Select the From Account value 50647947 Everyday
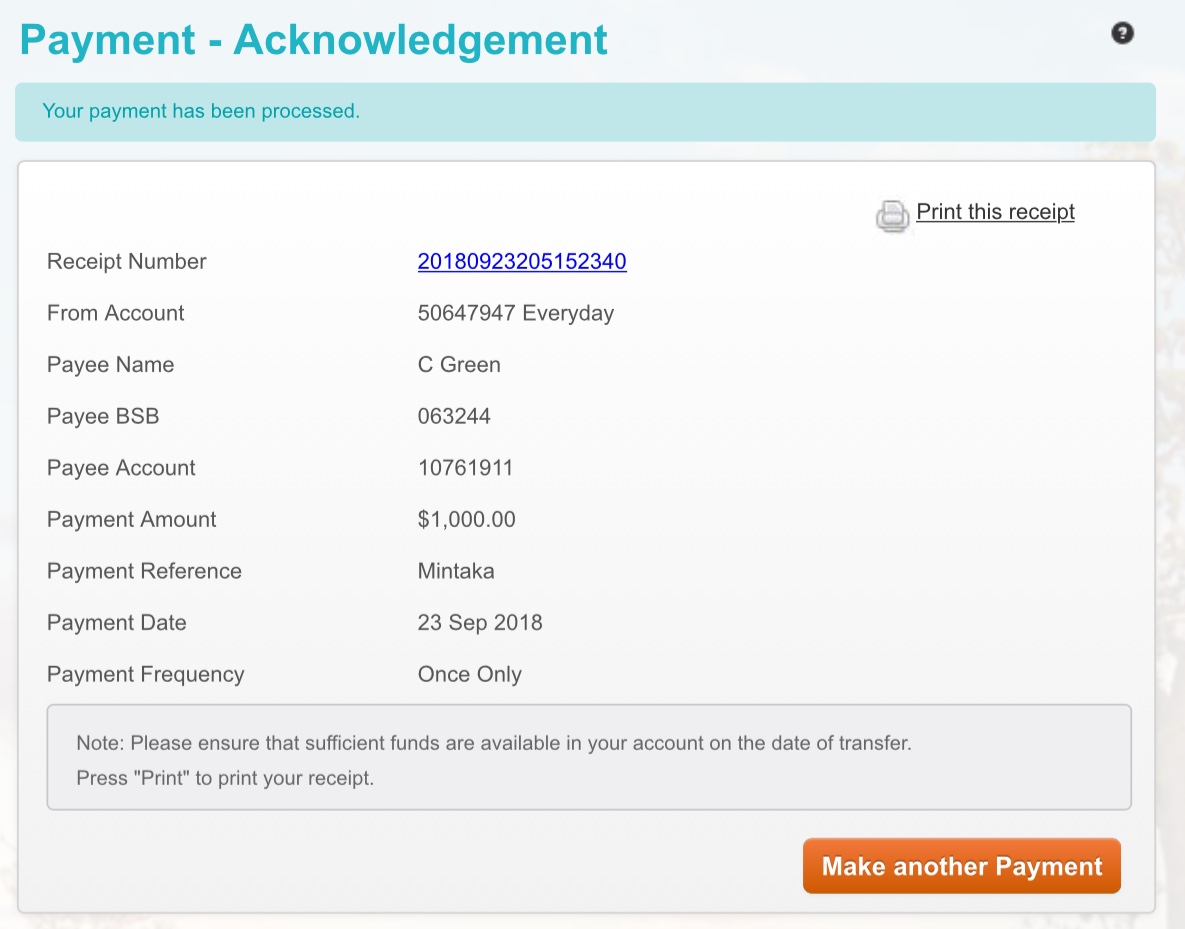1185x929 pixels. [x=515, y=313]
